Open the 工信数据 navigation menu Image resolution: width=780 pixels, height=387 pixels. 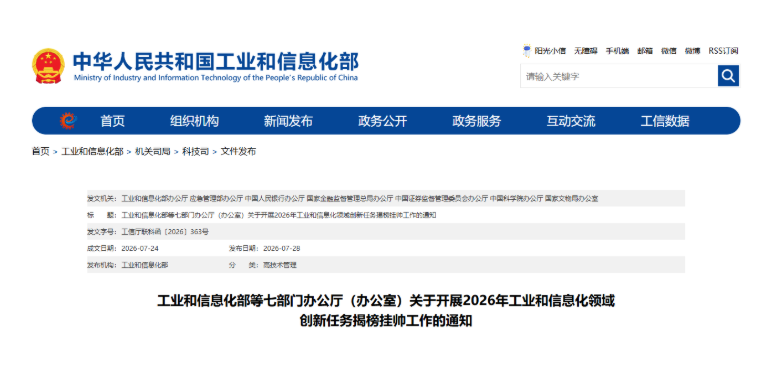pos(665,121)
